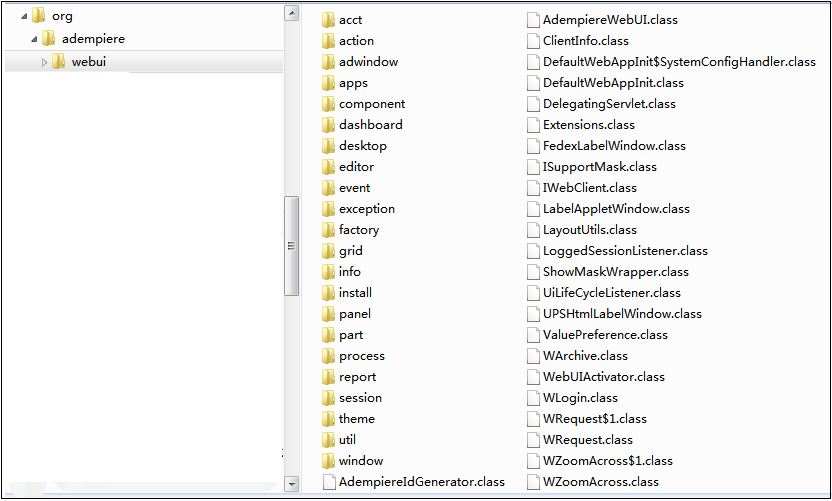Screen dimensions: 832x501
Task: Select AdempiereIdGenerator.class file
Action: (x=413, y=482)
